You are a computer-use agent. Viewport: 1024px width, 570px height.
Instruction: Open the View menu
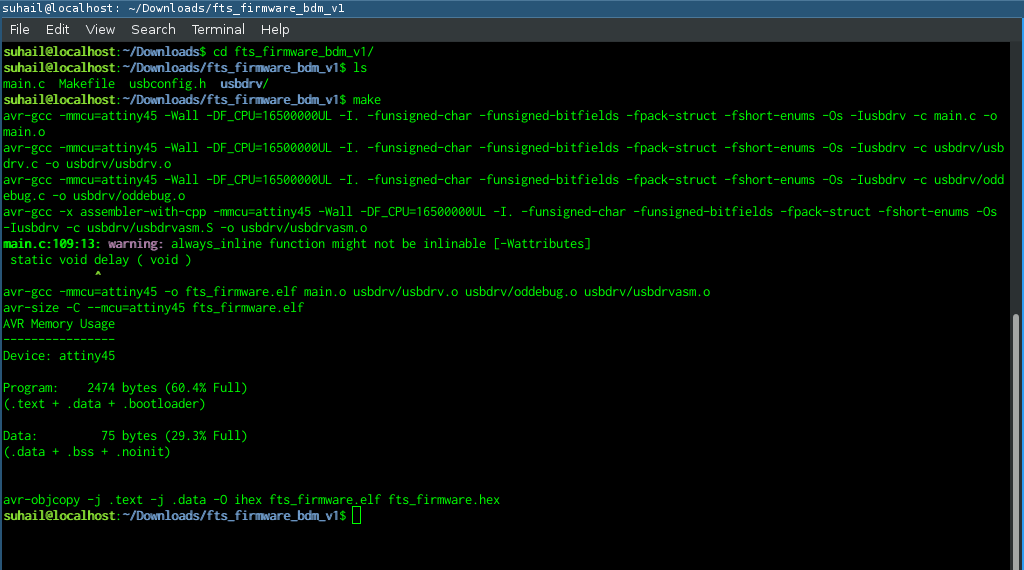(x=100, y=29)
